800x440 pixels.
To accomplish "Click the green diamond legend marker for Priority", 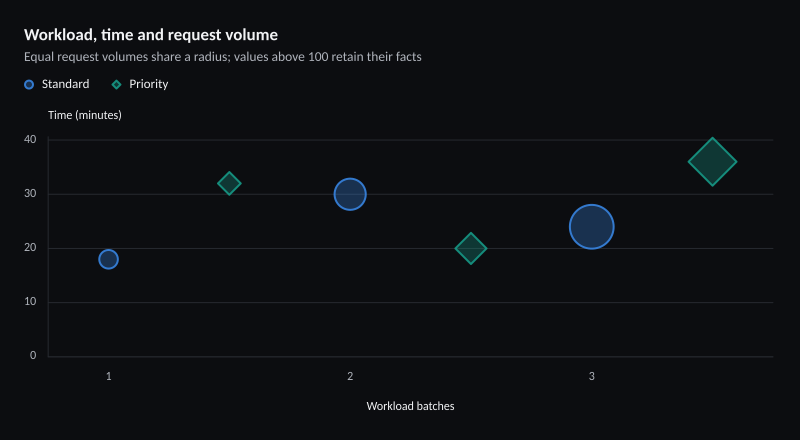I will tap(117, 85).
